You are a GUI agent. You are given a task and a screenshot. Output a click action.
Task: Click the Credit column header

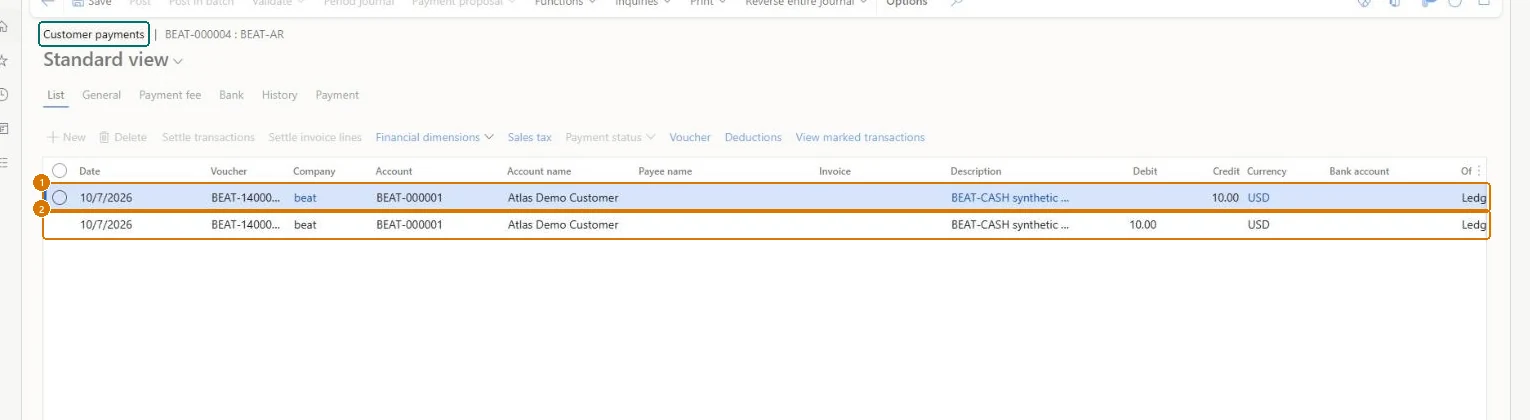(x=1226, y=171)
